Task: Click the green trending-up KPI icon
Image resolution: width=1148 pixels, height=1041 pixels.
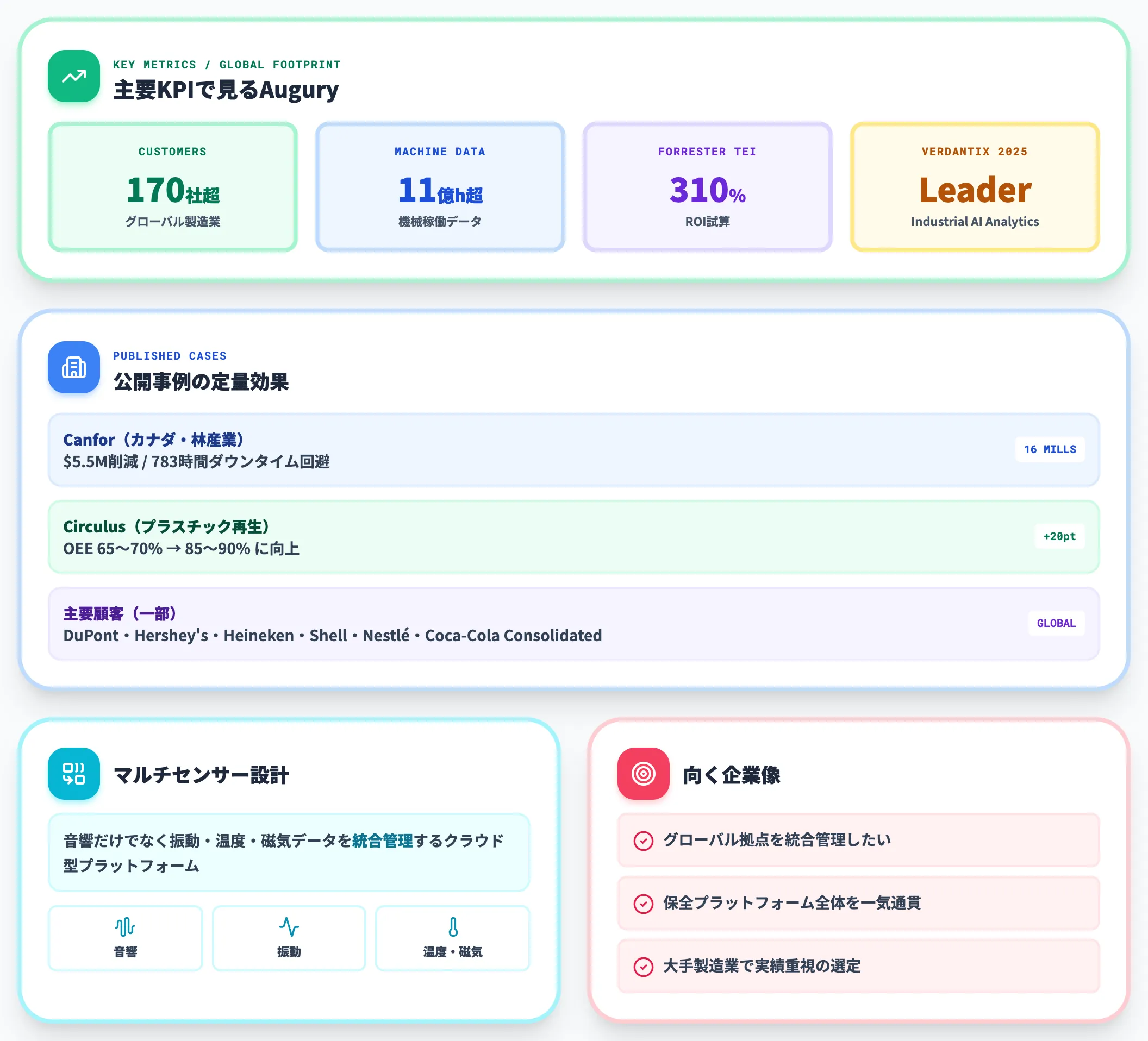Action: [x=74, y=76]
